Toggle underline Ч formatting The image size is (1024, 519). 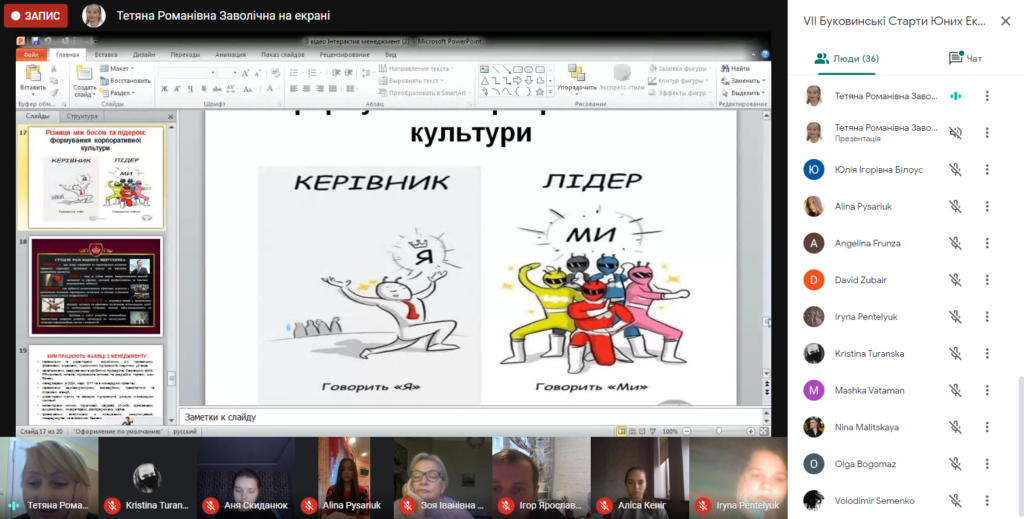(x=190, y=89)
